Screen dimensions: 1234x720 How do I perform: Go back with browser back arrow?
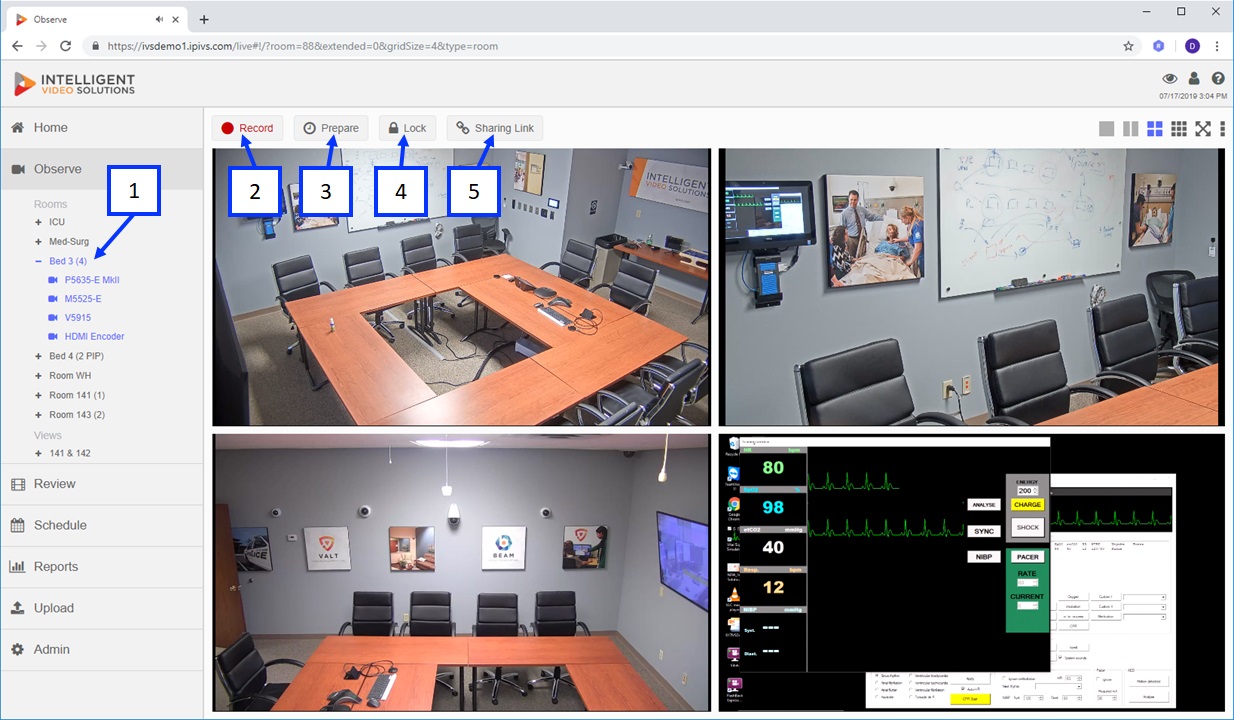[17, 46]
